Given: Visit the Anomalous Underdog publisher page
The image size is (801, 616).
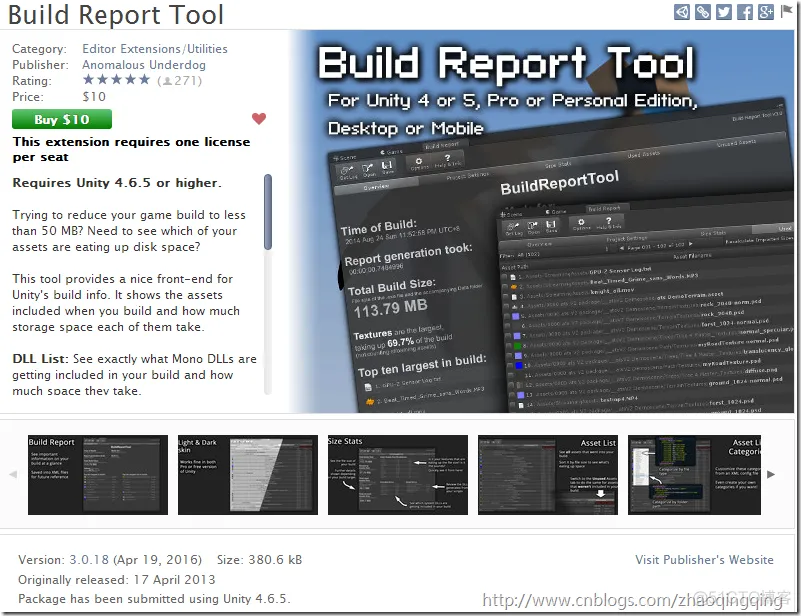Looking at the screenshot, I should pos(144,65).
